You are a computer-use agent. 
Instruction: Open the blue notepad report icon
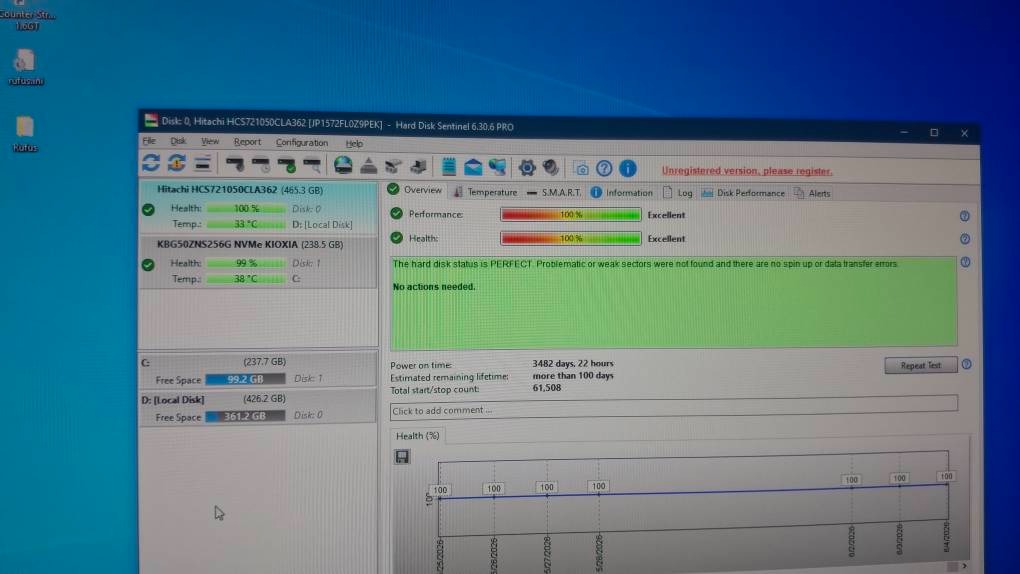449,167
